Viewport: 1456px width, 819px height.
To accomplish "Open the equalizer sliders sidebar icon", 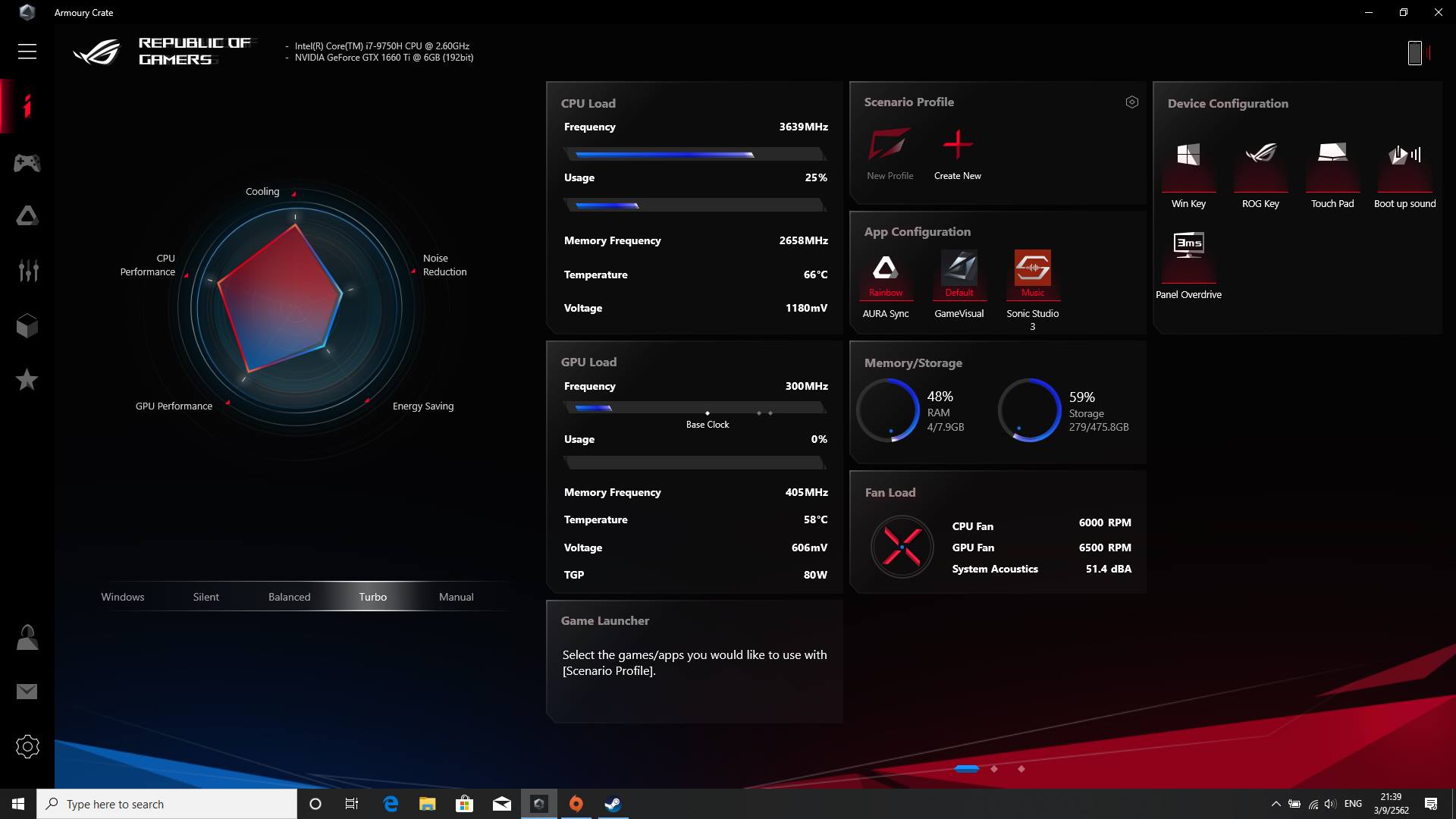I will (27, 270).
